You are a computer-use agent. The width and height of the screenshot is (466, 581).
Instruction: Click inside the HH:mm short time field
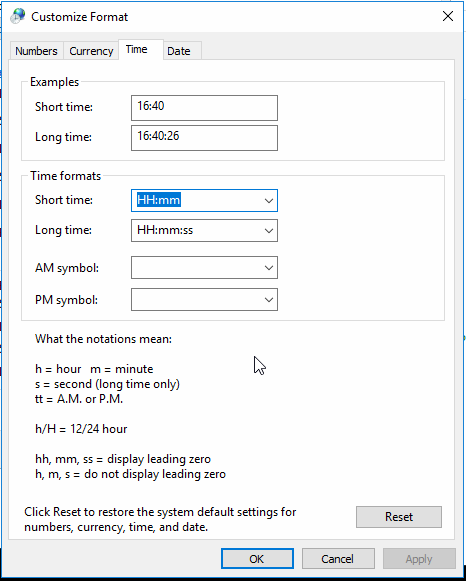pyautogui.click(x=196, y=200)
